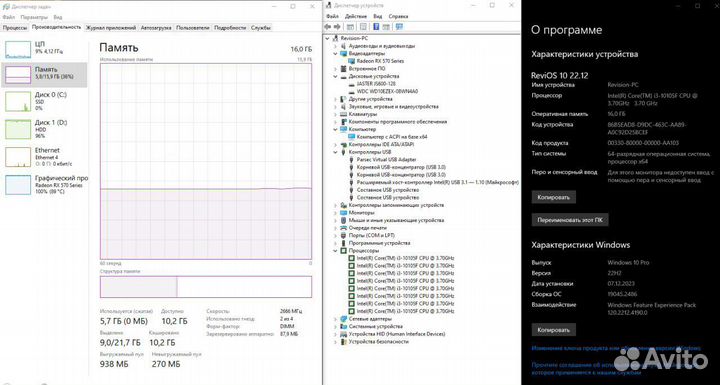Click the Устройства HID category icon
The width and height of the screenshot is (720, 385).
coord(343,334)
